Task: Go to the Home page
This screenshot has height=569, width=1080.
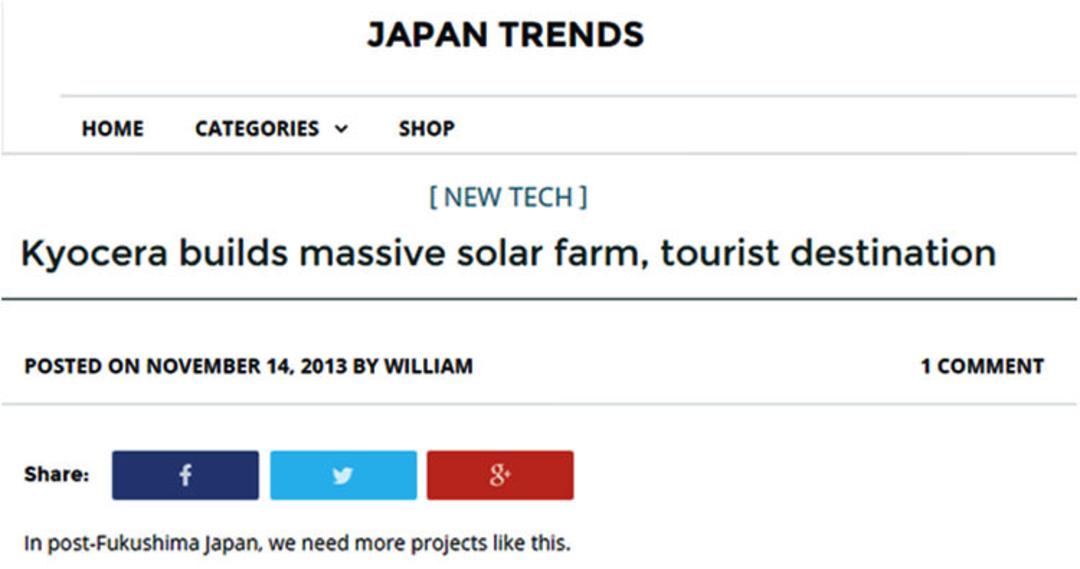Action: tap(113, 128)
